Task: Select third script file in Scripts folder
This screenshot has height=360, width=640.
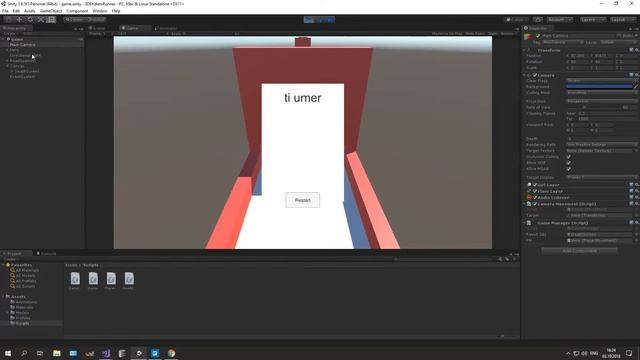Action: pos(111,281)
